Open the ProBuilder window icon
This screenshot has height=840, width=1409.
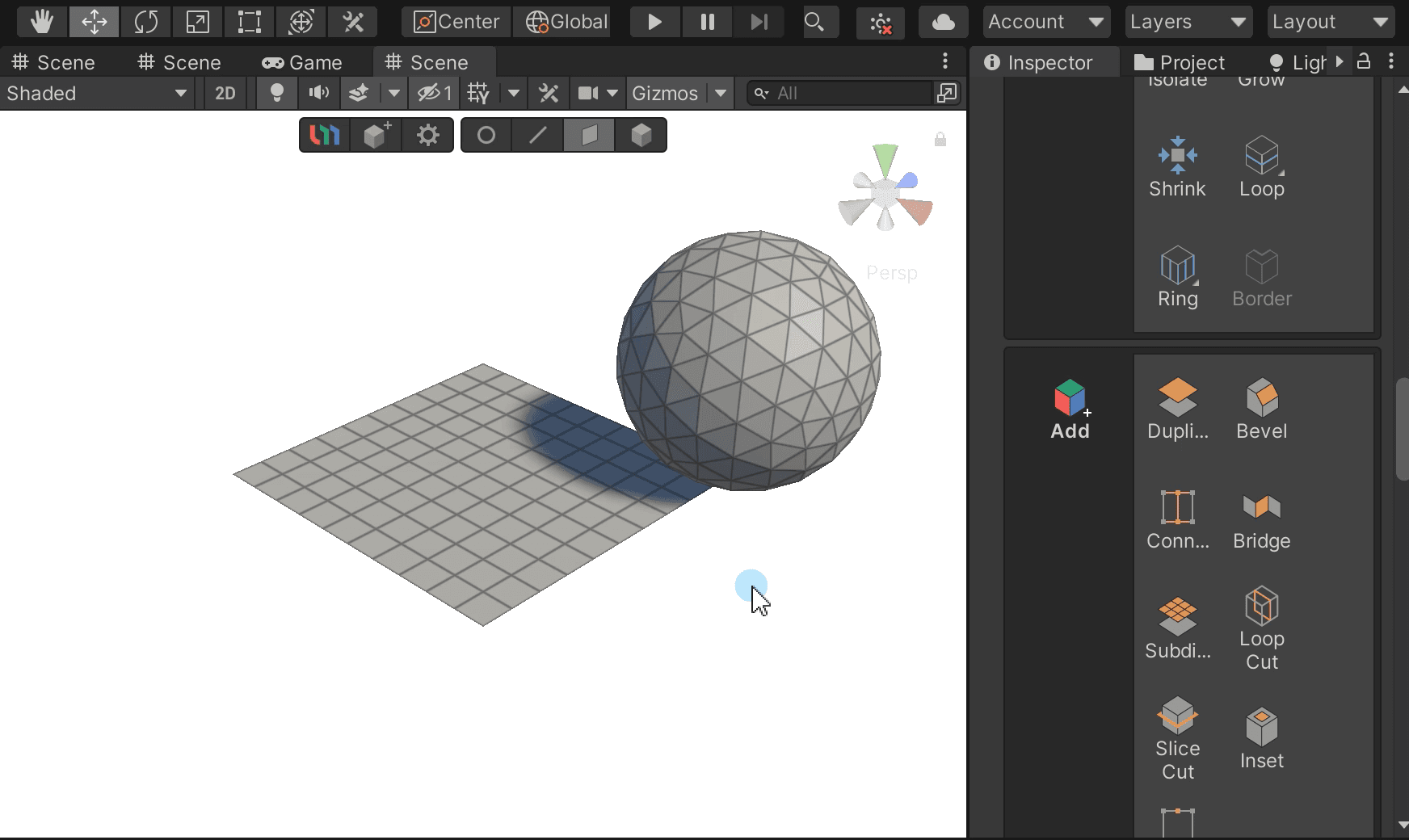tap(325, 135)
